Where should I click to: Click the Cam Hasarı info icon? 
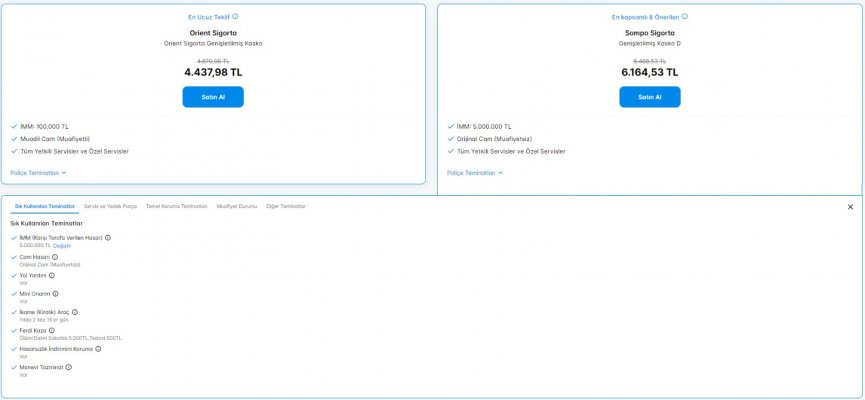tap(55, 257)
